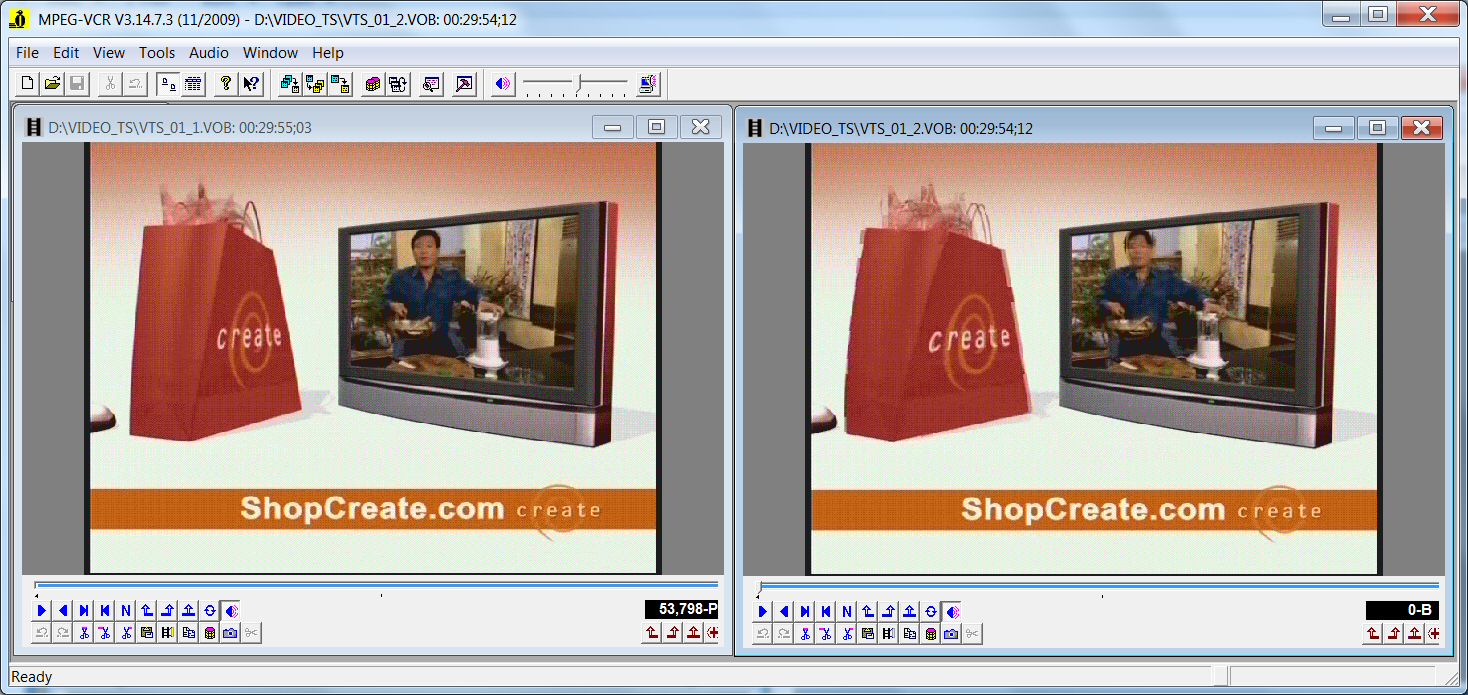Activate the context help arrow-question icon
The width and height of the screenshot is (1468, 695).
pyautogui.click(x=251, y=84)
